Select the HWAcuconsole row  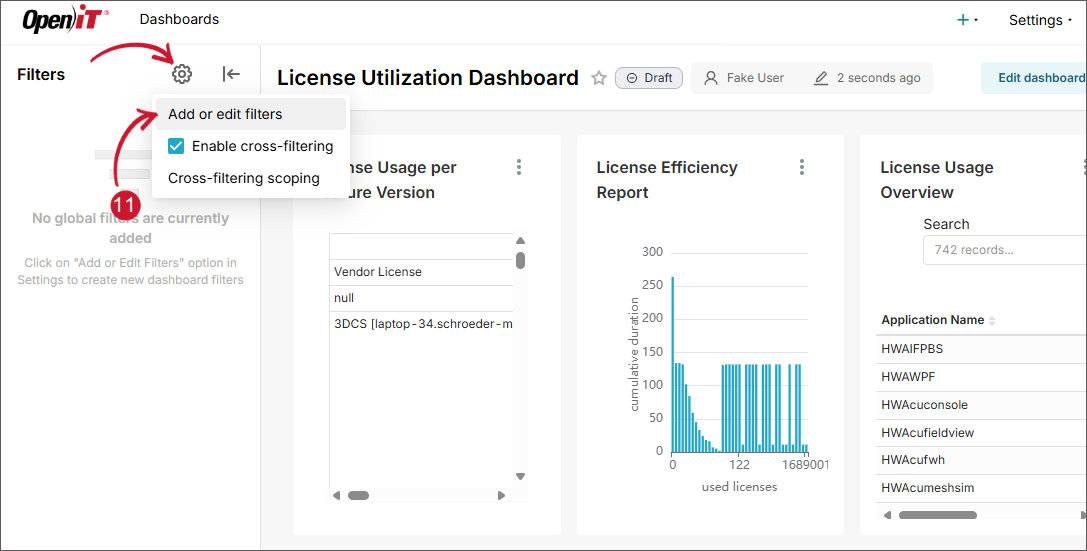pyautogui.click(x=981, y=405)
